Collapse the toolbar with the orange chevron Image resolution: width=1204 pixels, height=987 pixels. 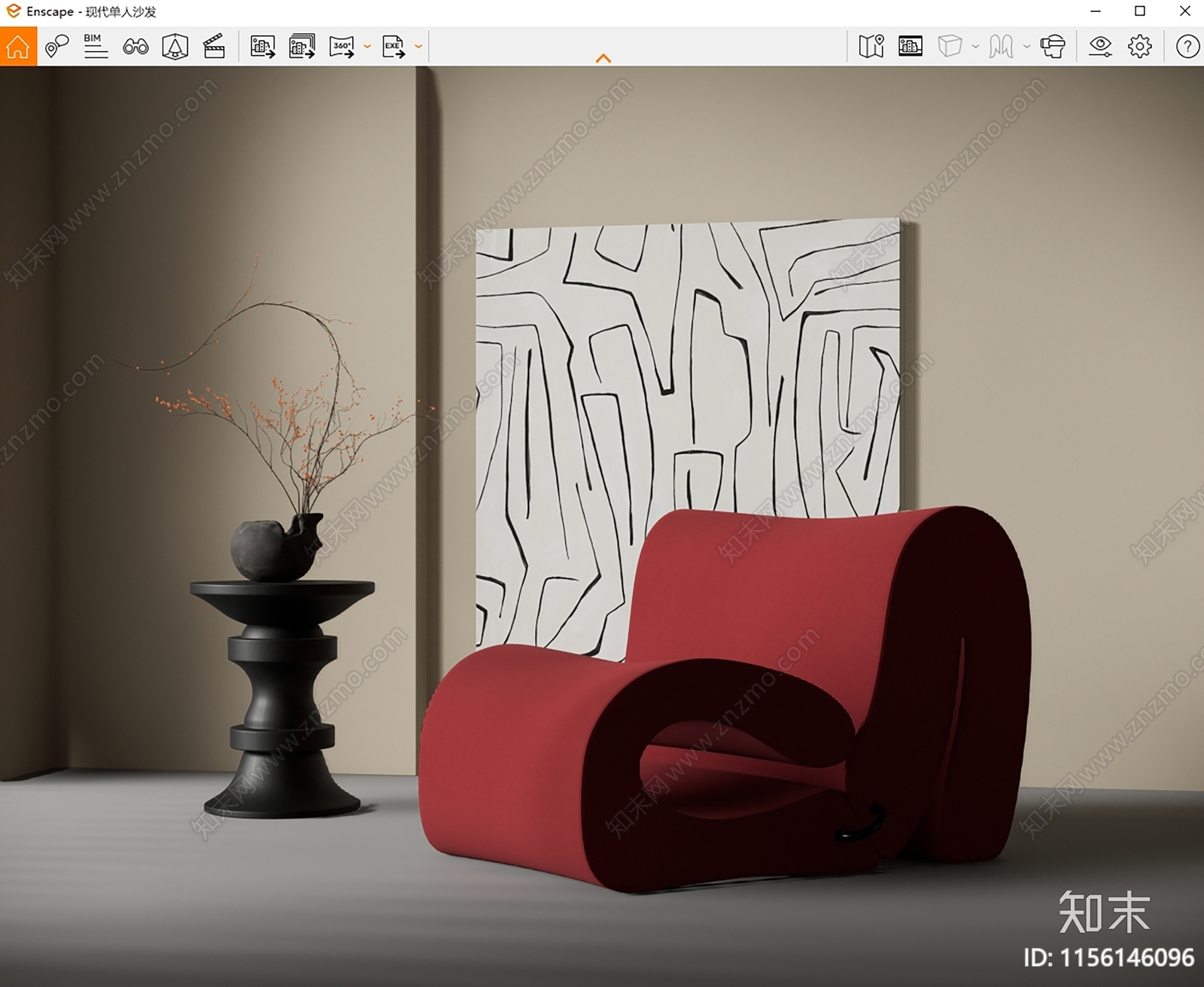point(604,58)
